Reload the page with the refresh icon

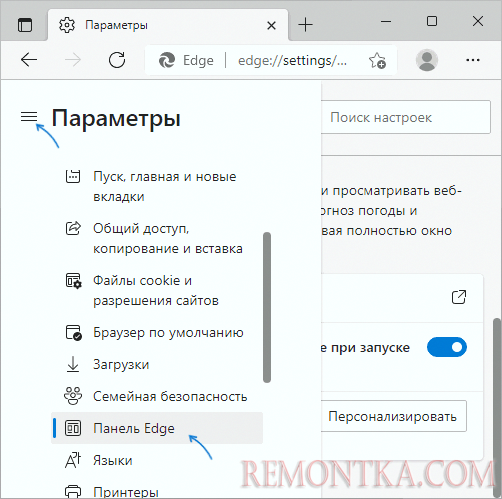tap(117, 60)
